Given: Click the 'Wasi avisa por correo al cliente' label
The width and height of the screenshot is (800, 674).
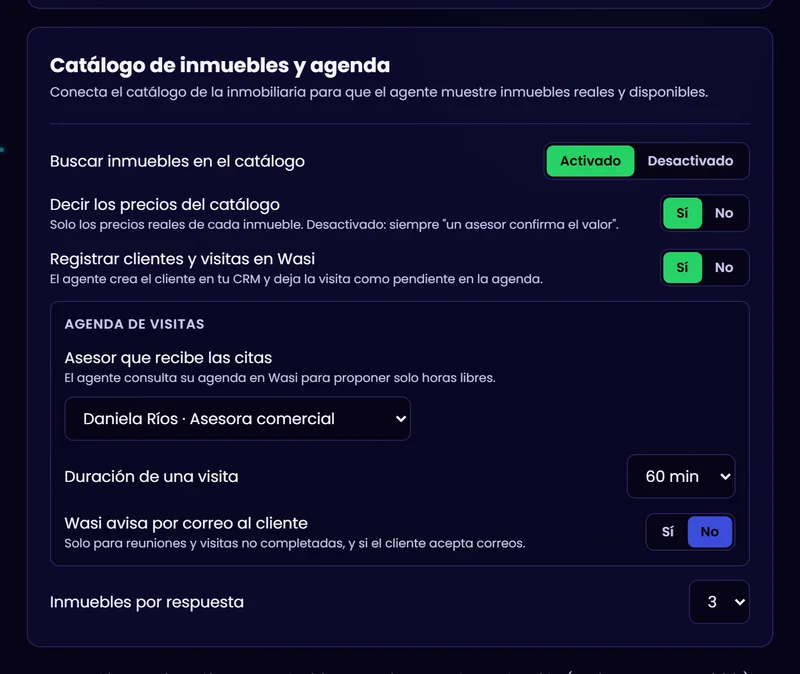Looking at the screenshot, I should (186, 523).
